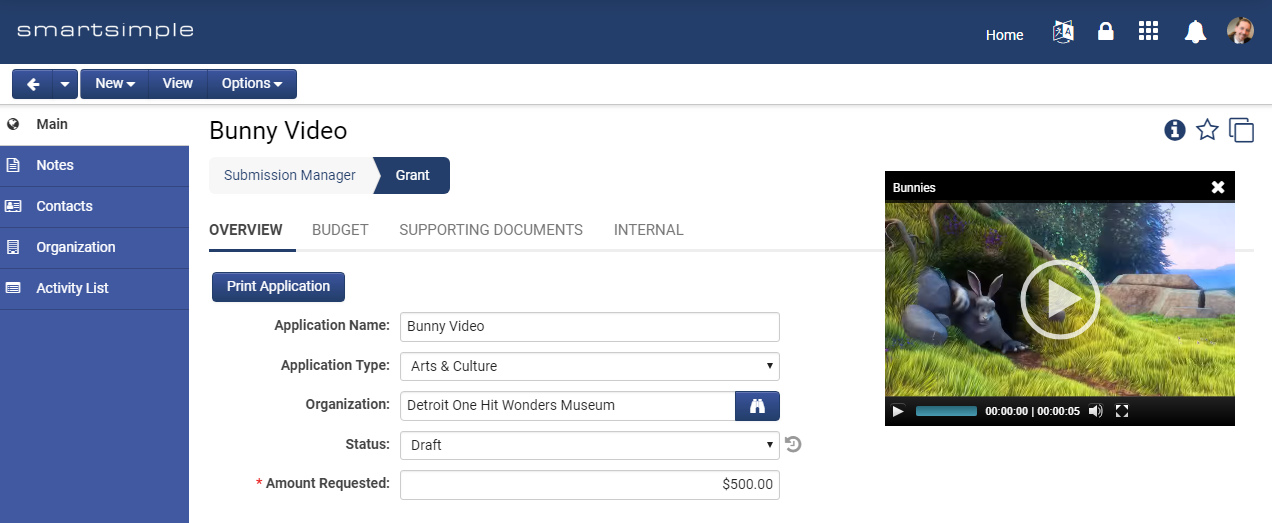Click the Bunnies video title text
This screenshot has width=1272, height=523.
click(x=914, y=188)
